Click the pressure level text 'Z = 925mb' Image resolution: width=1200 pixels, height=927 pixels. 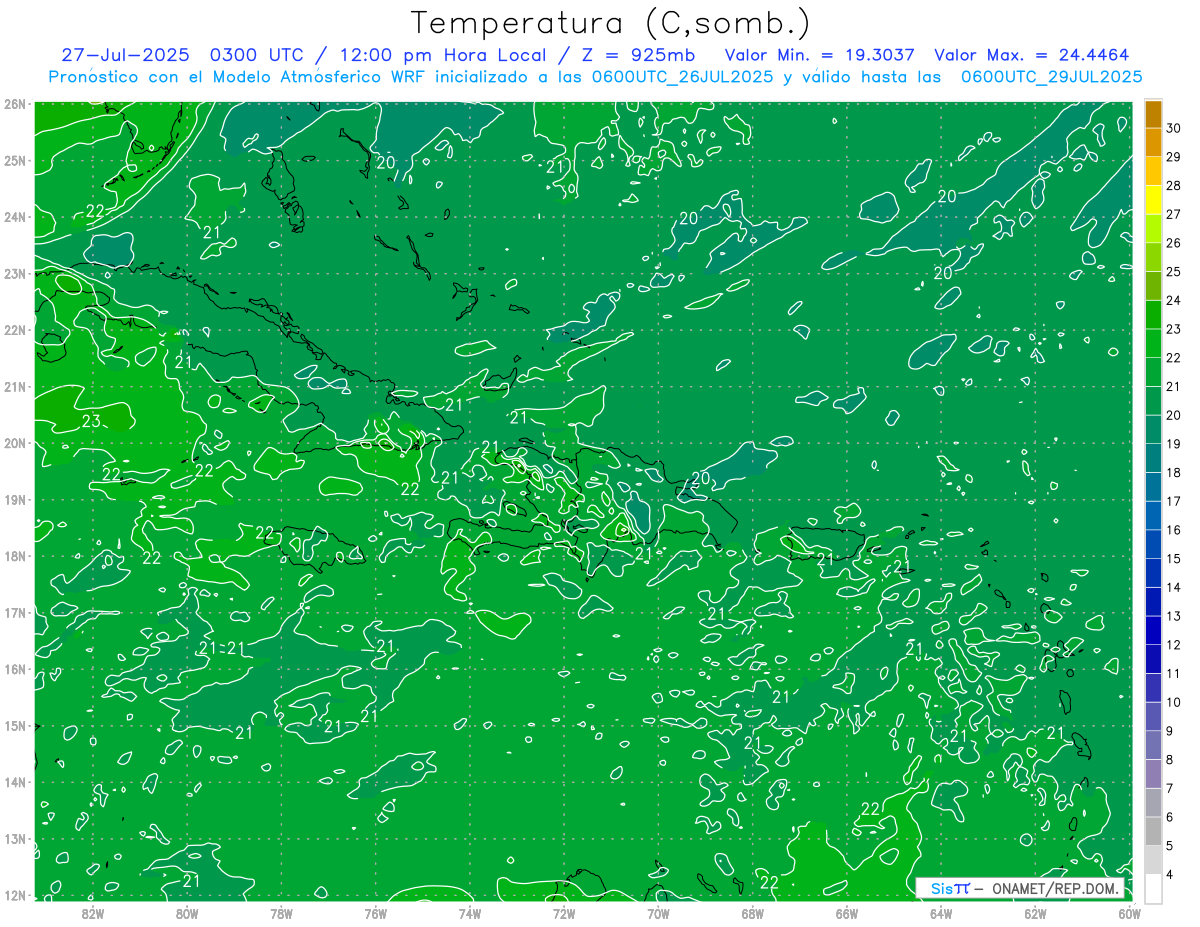point(638,55)
